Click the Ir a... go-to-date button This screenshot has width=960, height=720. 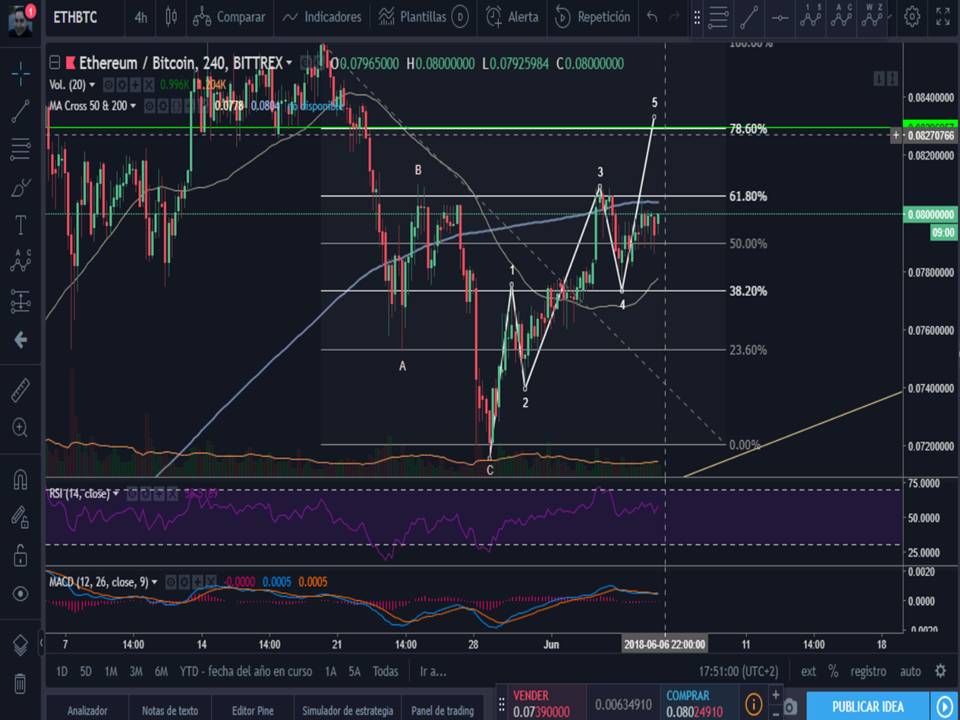coord(433,672)
